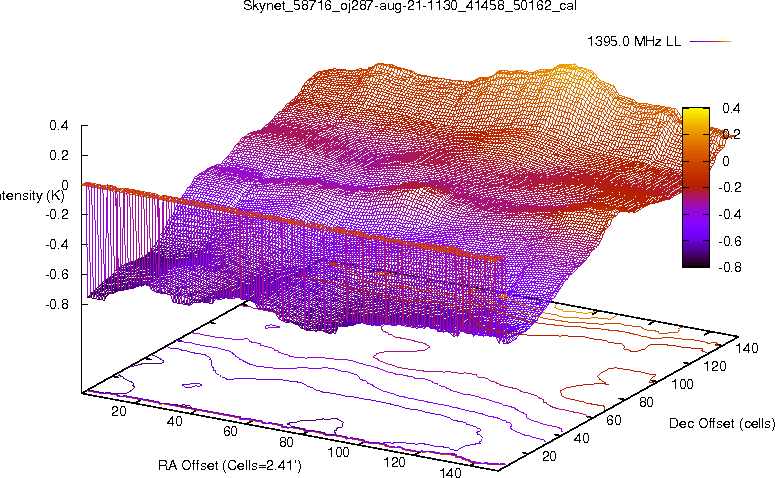Select the 1395.0 MHz LL legend label
This screenshot has width=775, height=478.
(x=634, y=42)
